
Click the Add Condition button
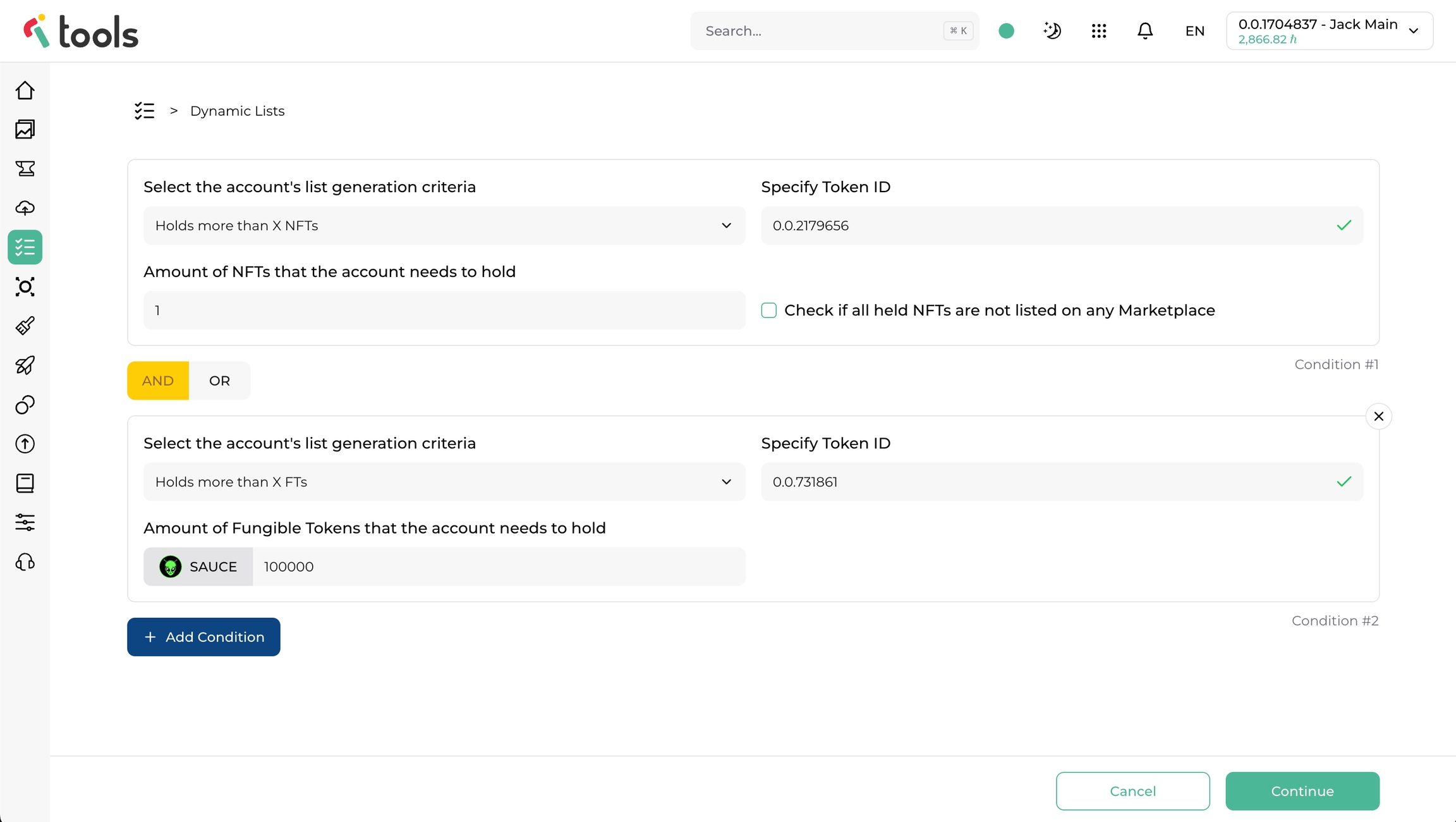pos(203,637)
